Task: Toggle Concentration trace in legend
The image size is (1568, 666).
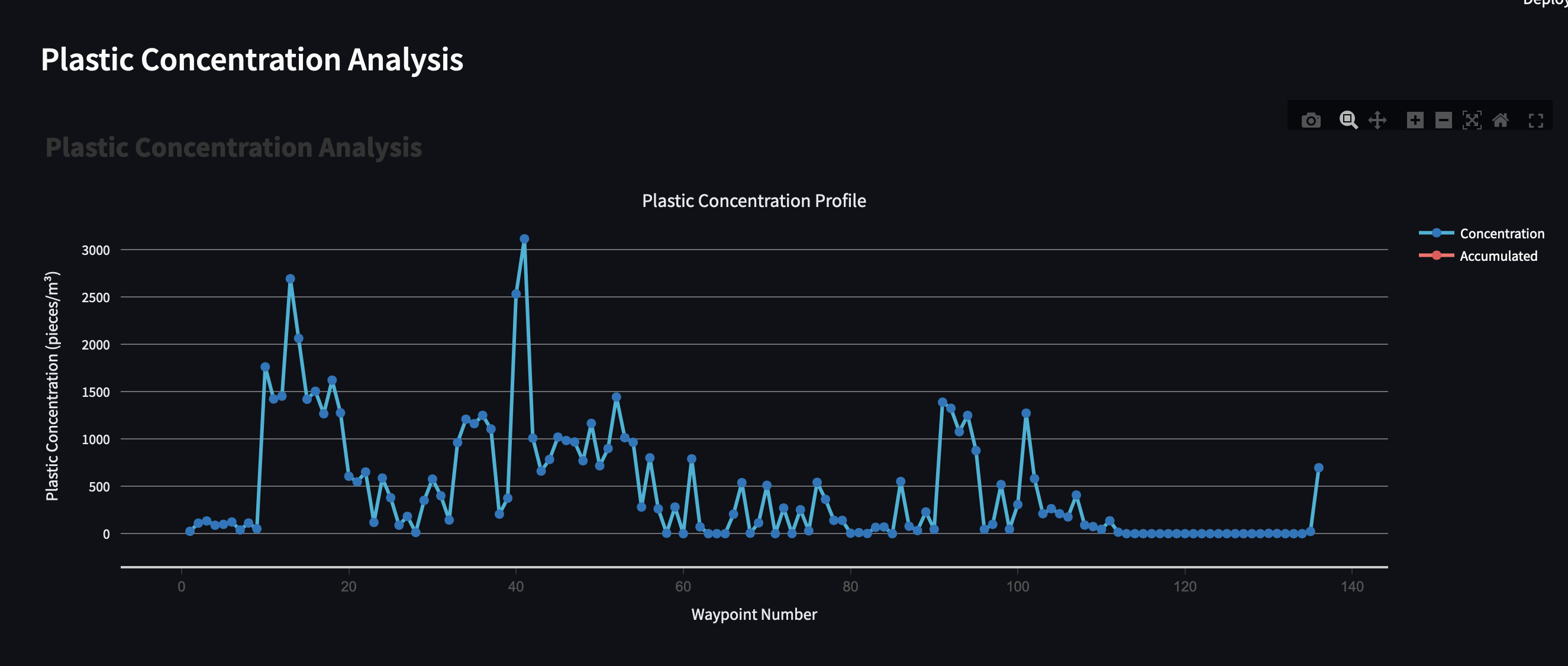Action: point(1502,234)
